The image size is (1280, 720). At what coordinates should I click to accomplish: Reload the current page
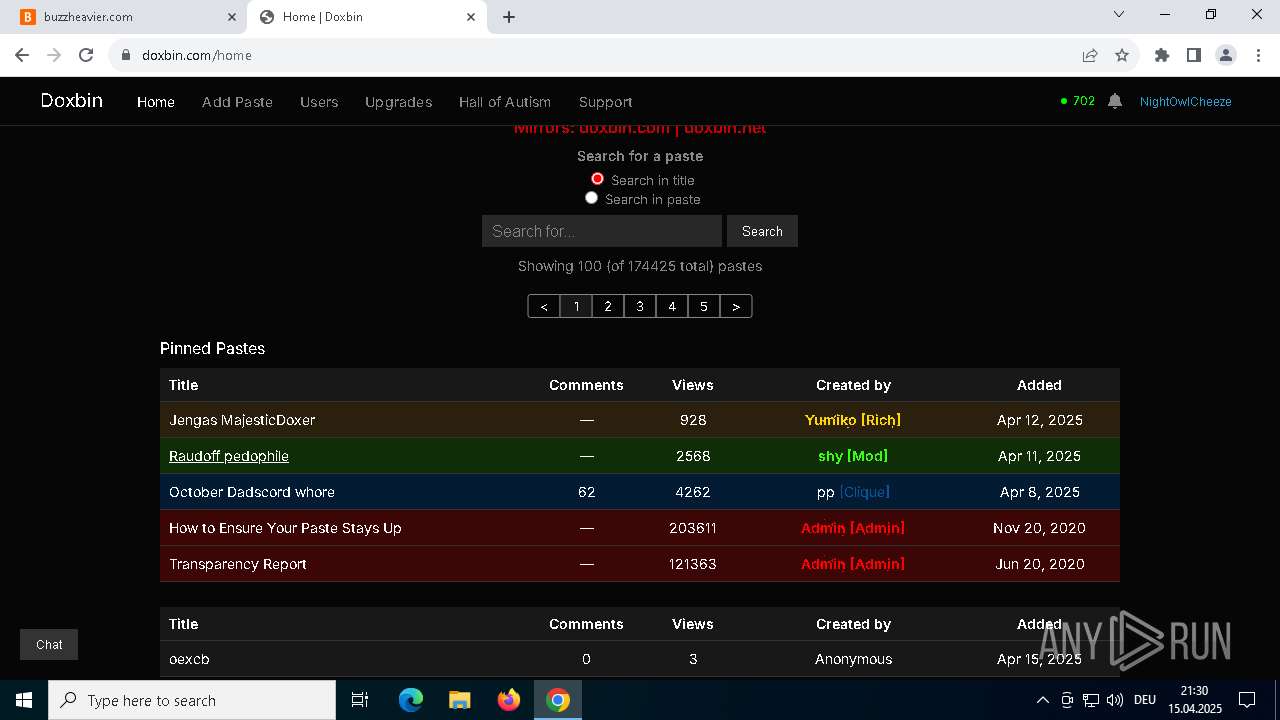[x=86, y=55]
